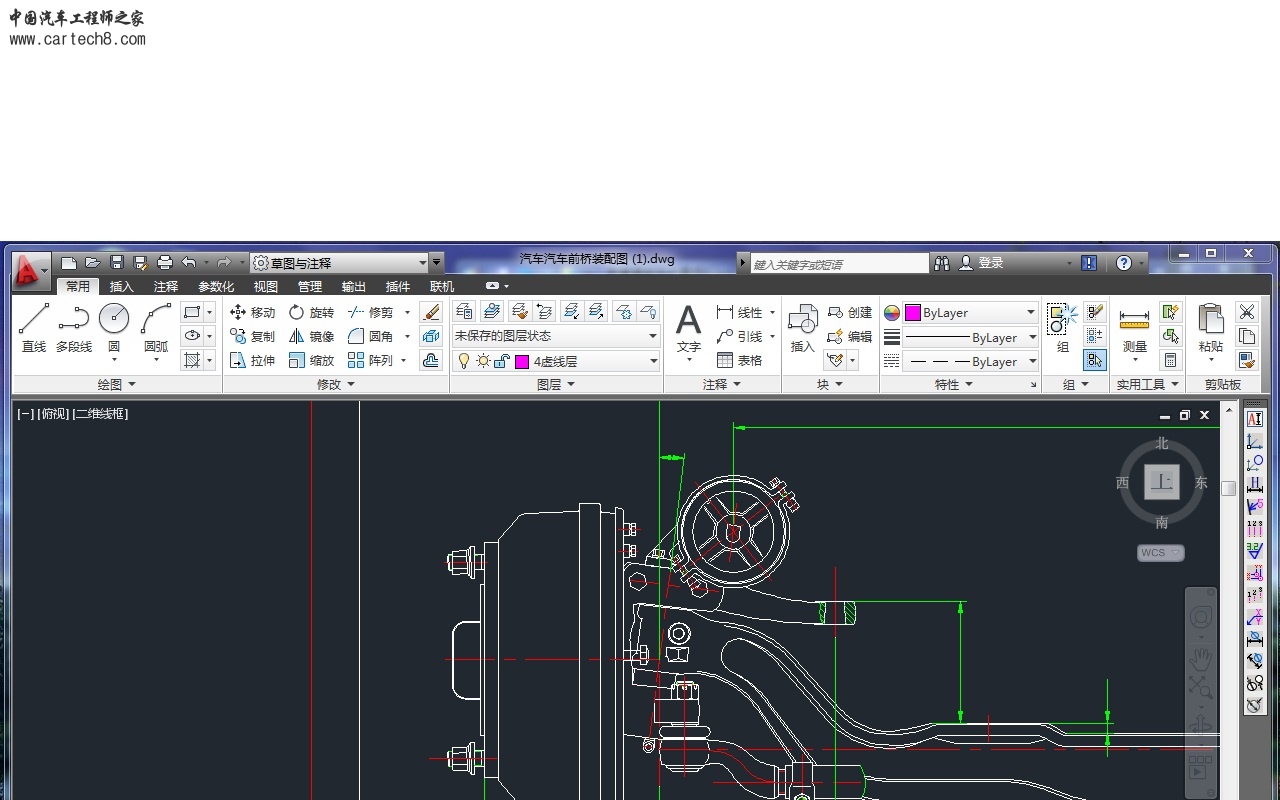Screen dimensions: 1280x800
Task: Open the 文字 (Text) annotation tool
Action: tap(688, 328)
